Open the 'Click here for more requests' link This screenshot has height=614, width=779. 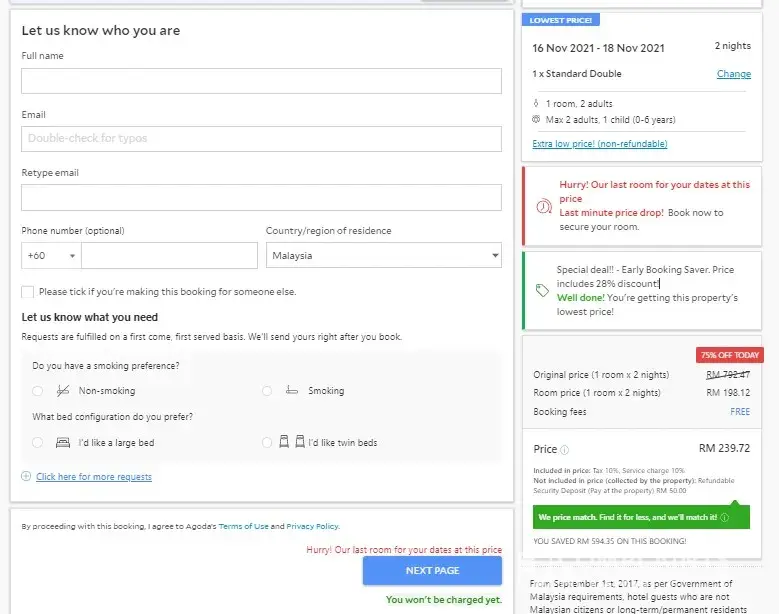[x=94, y=477]
